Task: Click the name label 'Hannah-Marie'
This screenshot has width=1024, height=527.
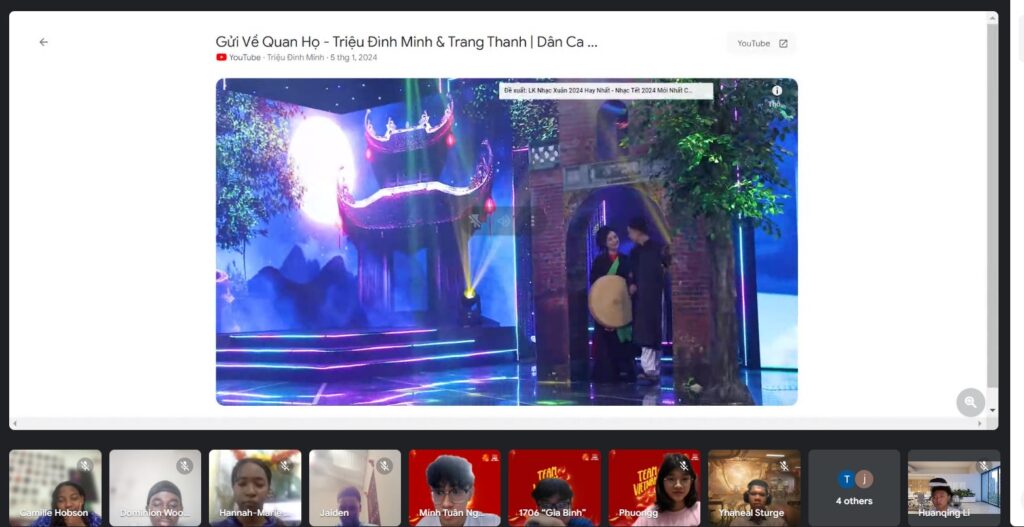Action: pos(251,513)
